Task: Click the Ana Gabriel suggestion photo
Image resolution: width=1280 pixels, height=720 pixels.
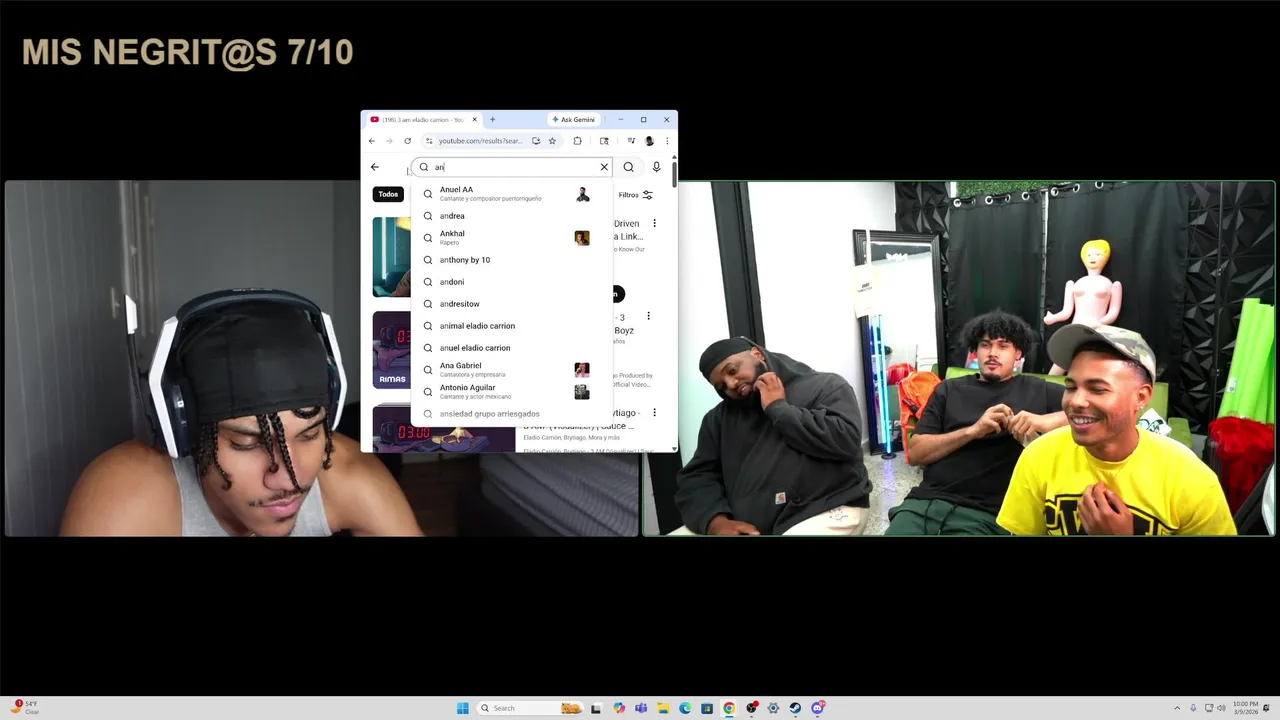Action: pyautogui.click(x=582, y=370)
